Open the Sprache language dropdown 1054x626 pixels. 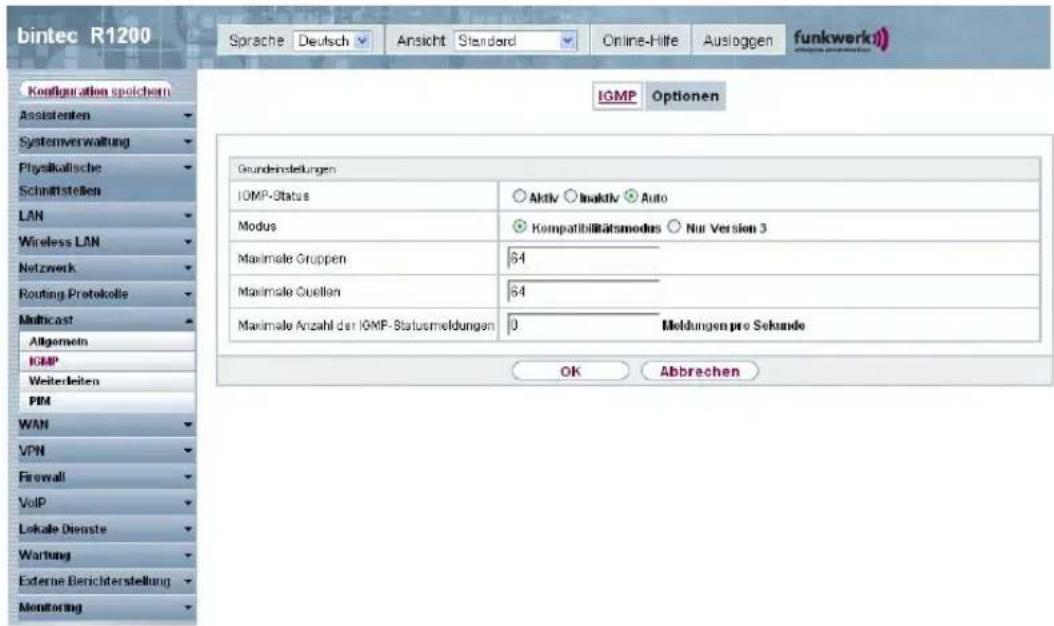pyautogui.click(x=333, y=41)
